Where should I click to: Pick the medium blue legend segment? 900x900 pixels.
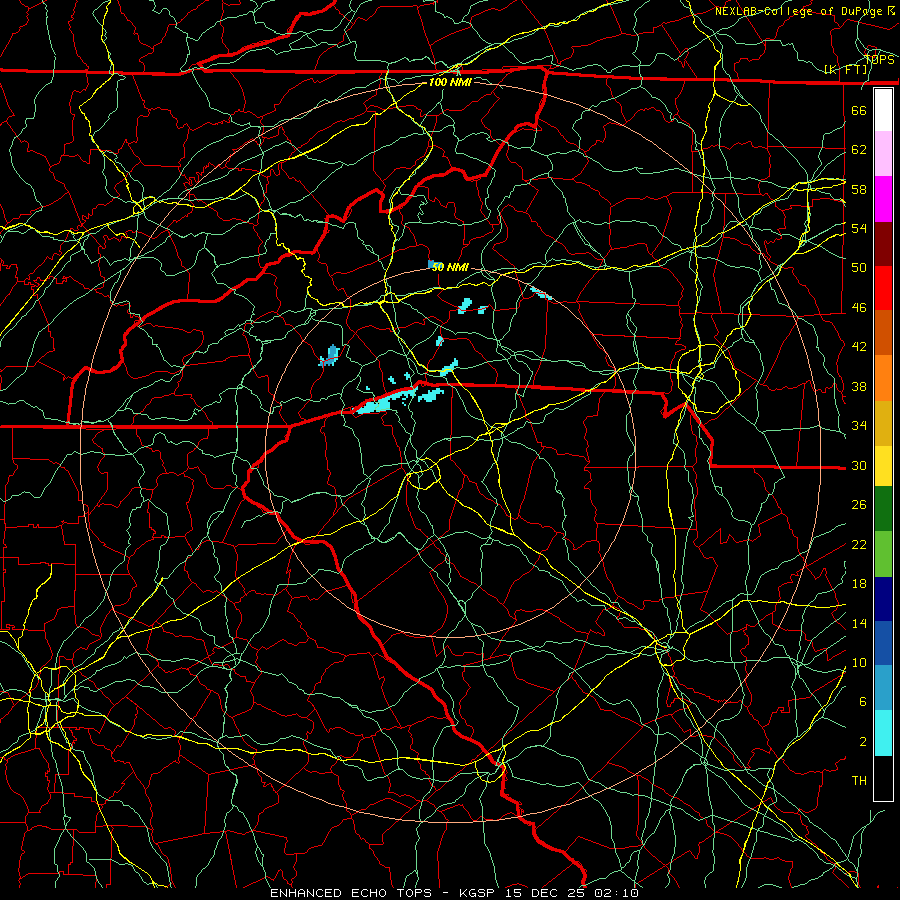tap(883, 643)
